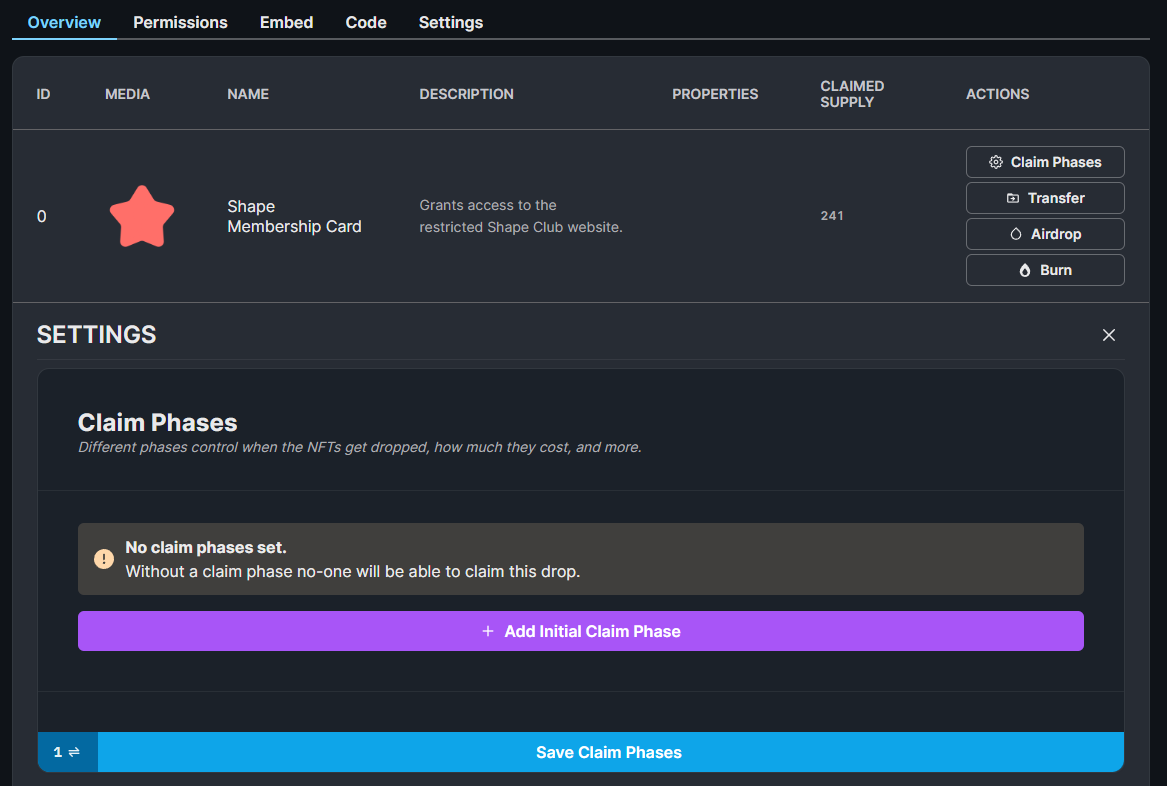Click the flame icon on the Burn button
This screenshot has height=786, width=1167.
(1024, 269)
